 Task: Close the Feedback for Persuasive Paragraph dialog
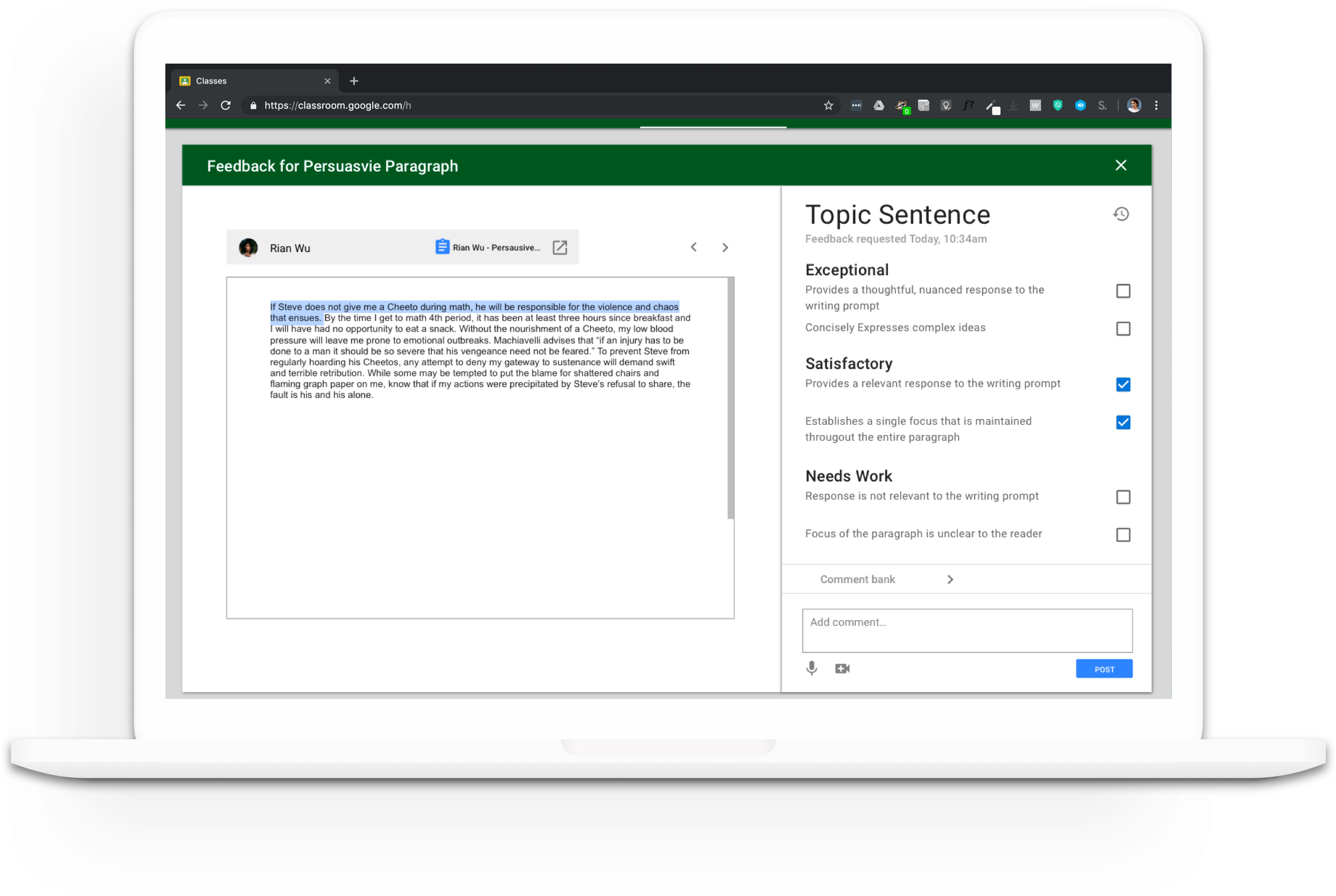point(1121,165)
